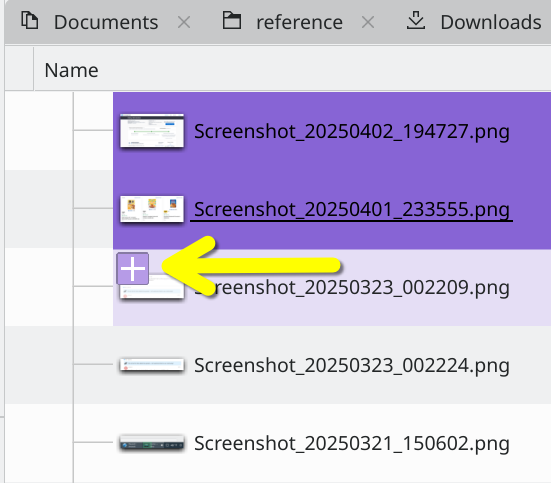The image size is (551, 483).
Task: Sort by the Name column header
Action: (x=71, y=70)
